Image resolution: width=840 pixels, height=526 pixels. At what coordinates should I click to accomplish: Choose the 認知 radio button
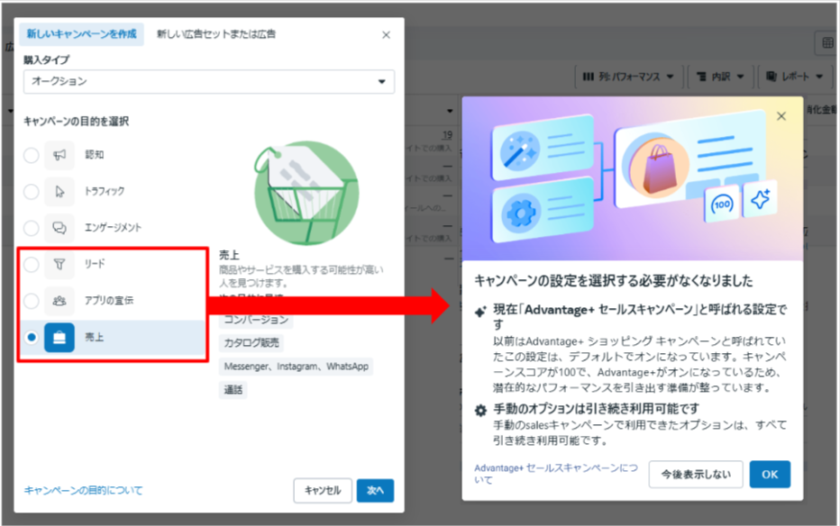point(32,155)
